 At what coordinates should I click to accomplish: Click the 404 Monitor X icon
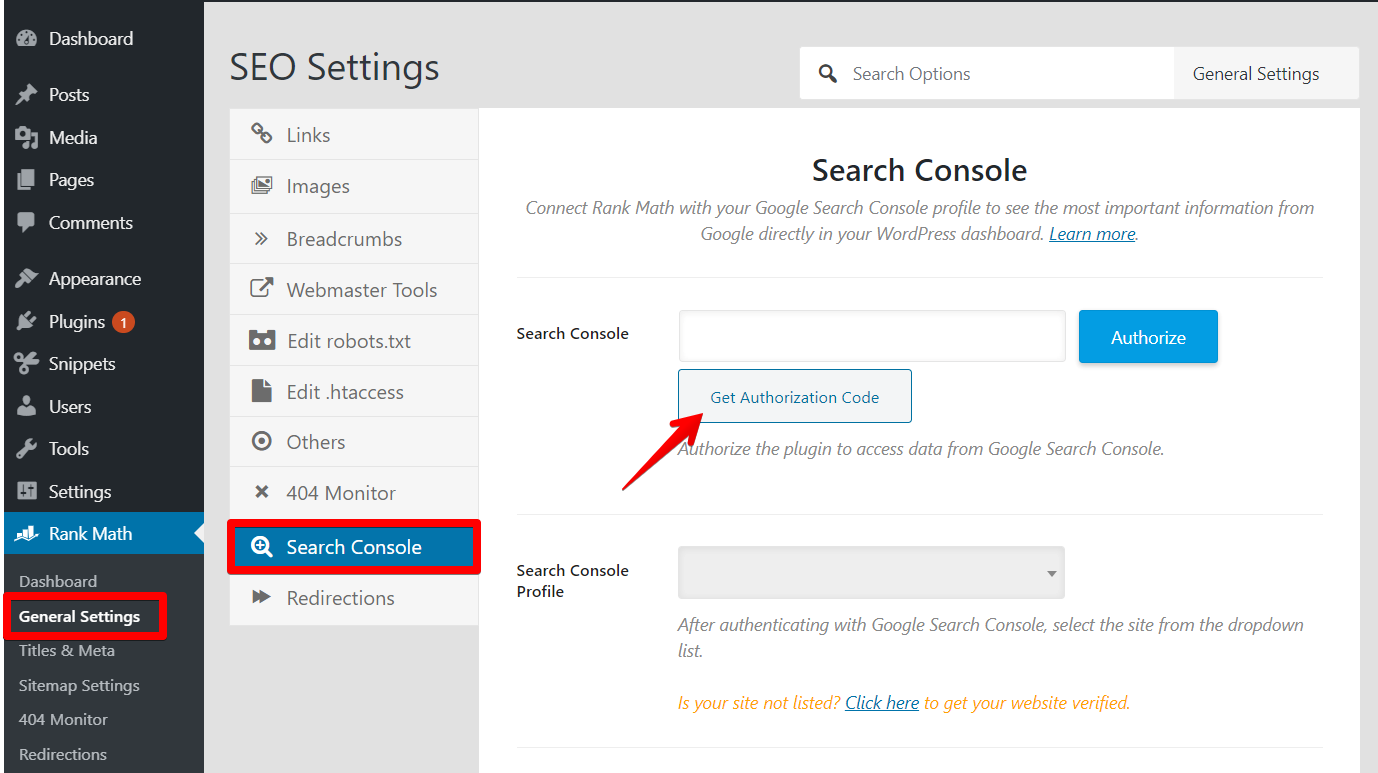tap(262, 492)
